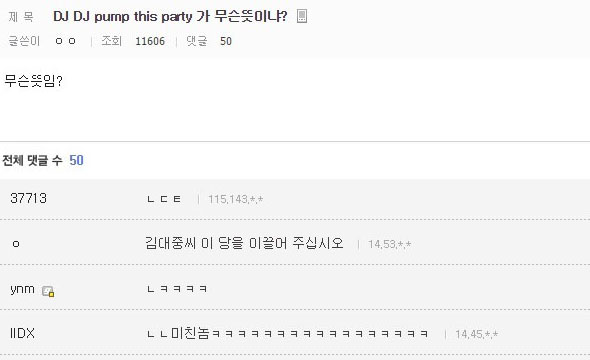Image resolution: width=590 pixels, height=360 pixels.
Task: Click the ㄴㄷㅌ comment text
Action: [x=164, y=199]
